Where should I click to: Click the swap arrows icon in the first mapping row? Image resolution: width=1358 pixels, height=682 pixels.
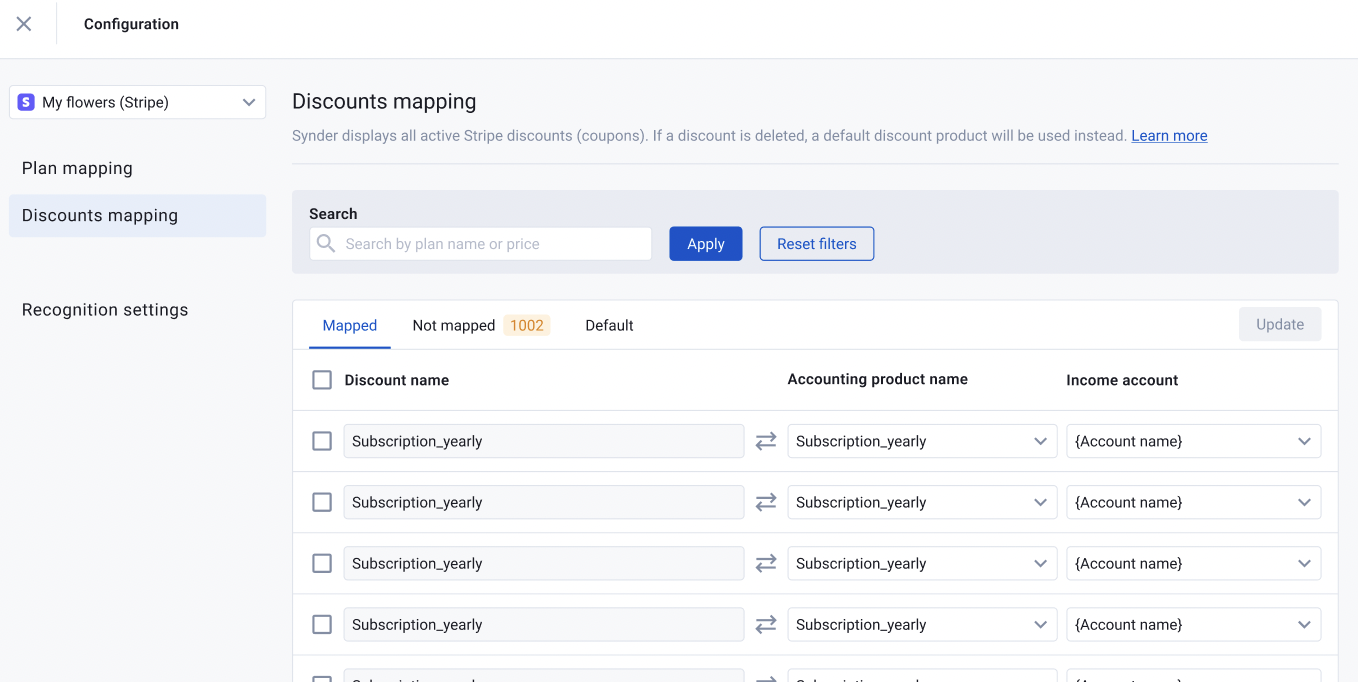click(766, 441)
